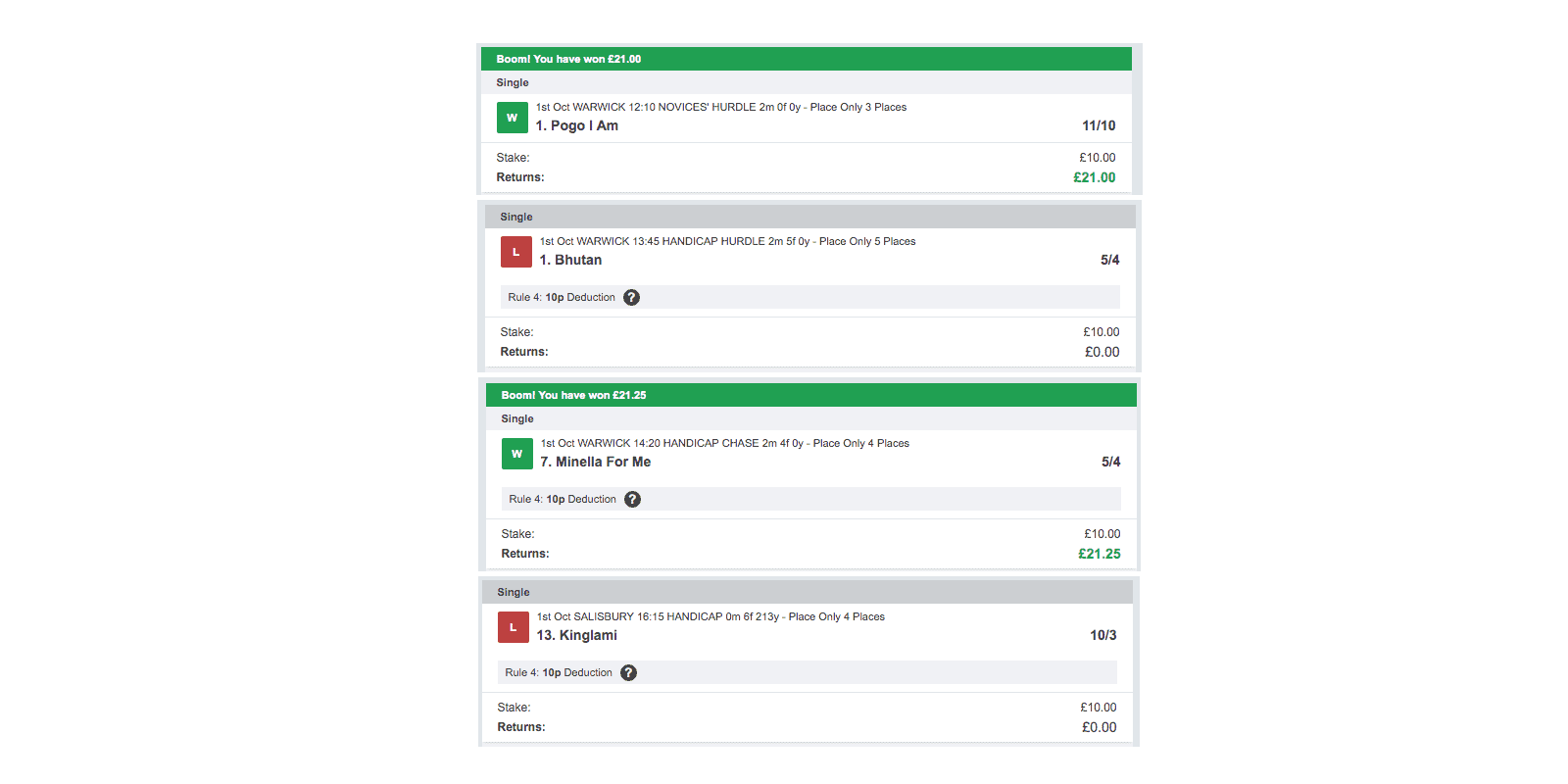
Task: Open Rule 4 help icon under Minella For Me
Action: 633,499
